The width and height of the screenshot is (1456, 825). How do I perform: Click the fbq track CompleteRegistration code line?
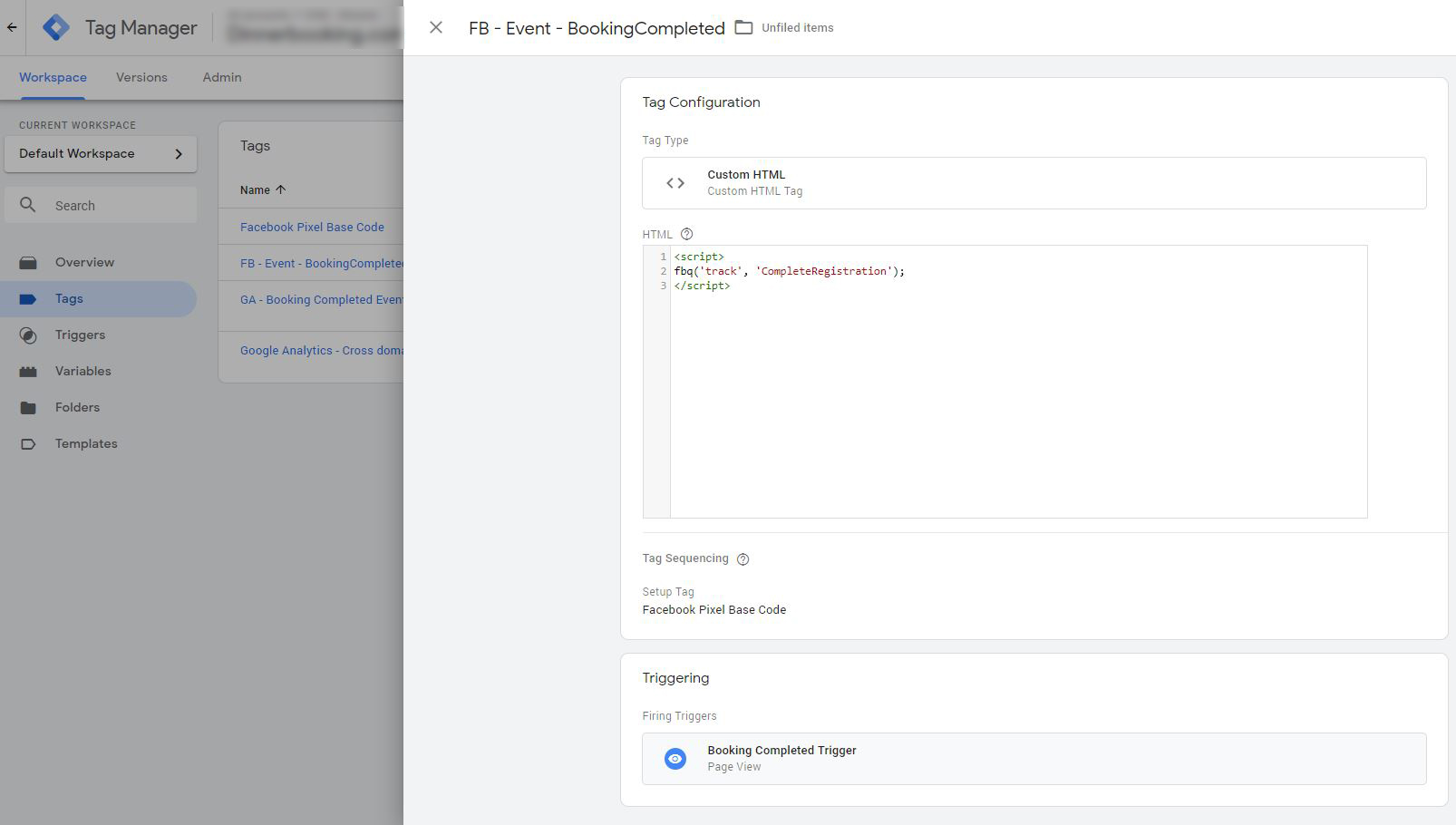(x=790, y=271)
